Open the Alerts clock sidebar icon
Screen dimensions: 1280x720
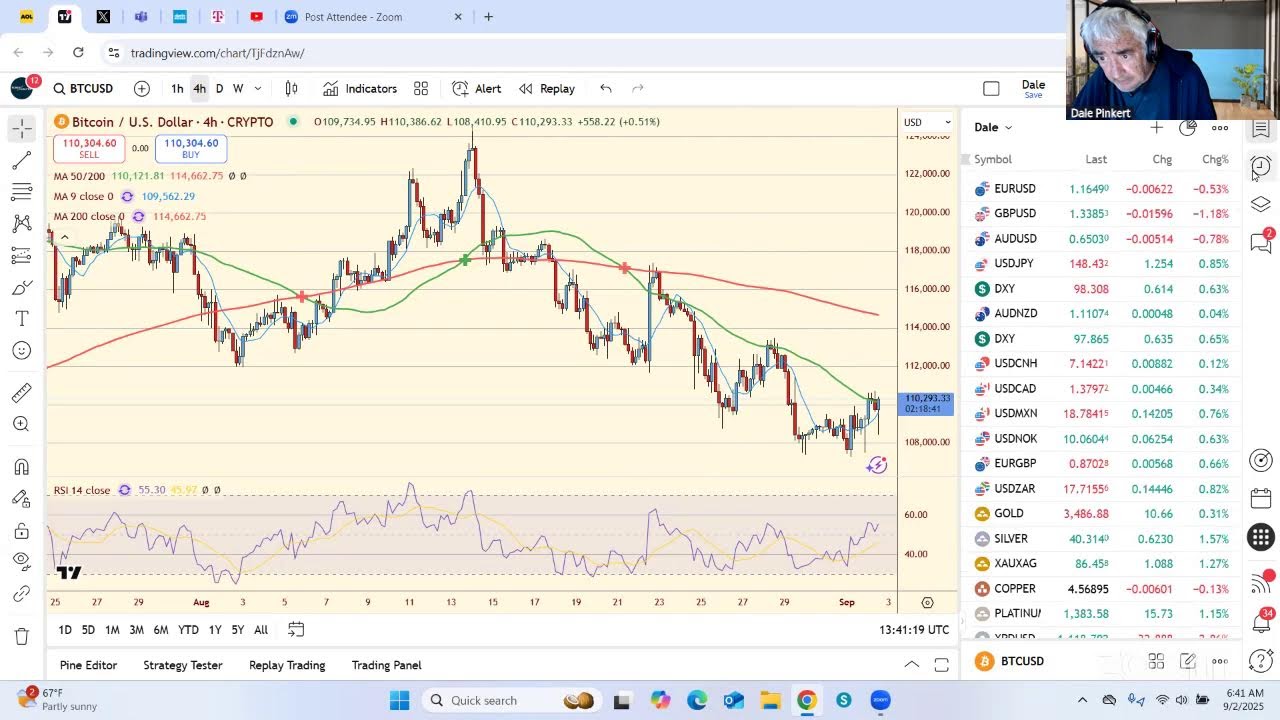click(x=1261, y=166)
